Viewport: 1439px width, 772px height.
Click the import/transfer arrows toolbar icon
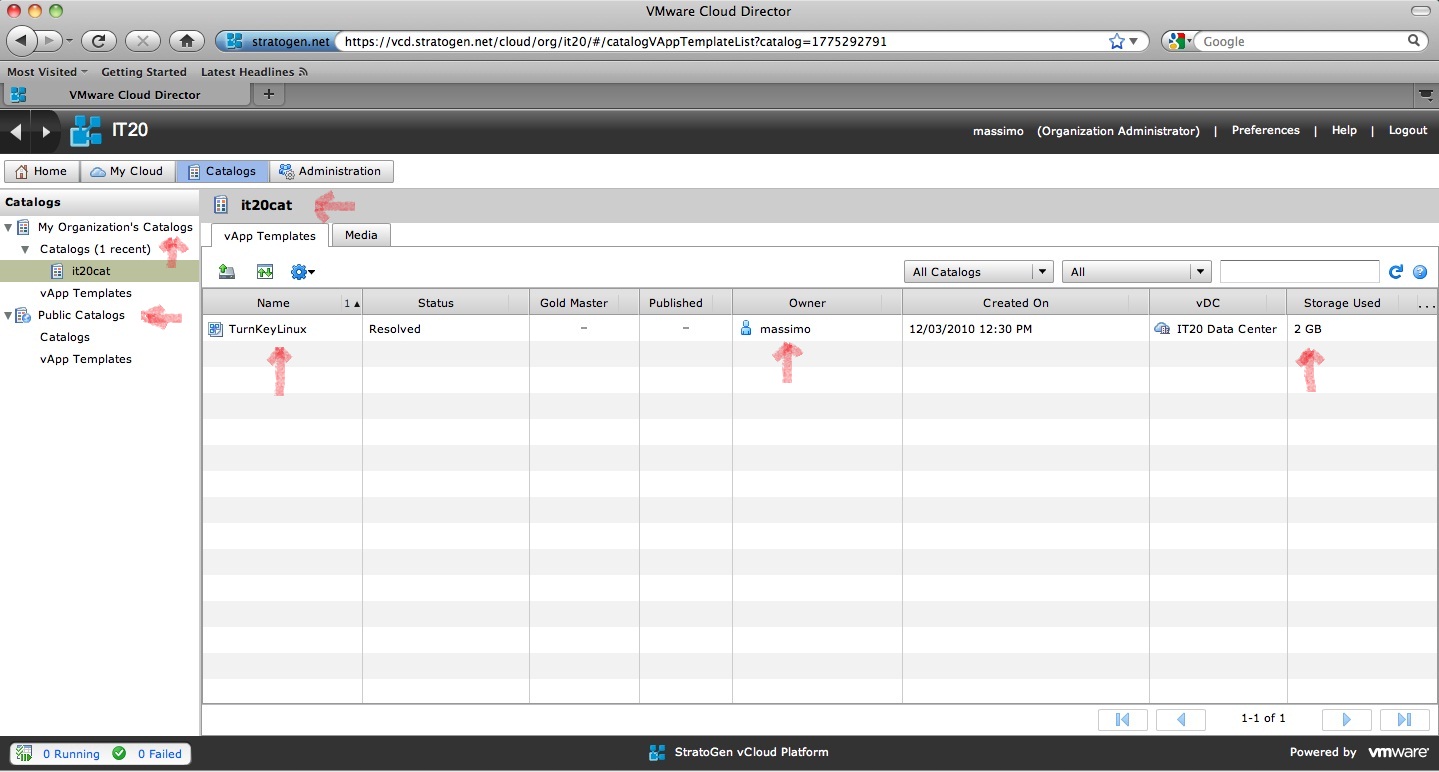point(264,272)
